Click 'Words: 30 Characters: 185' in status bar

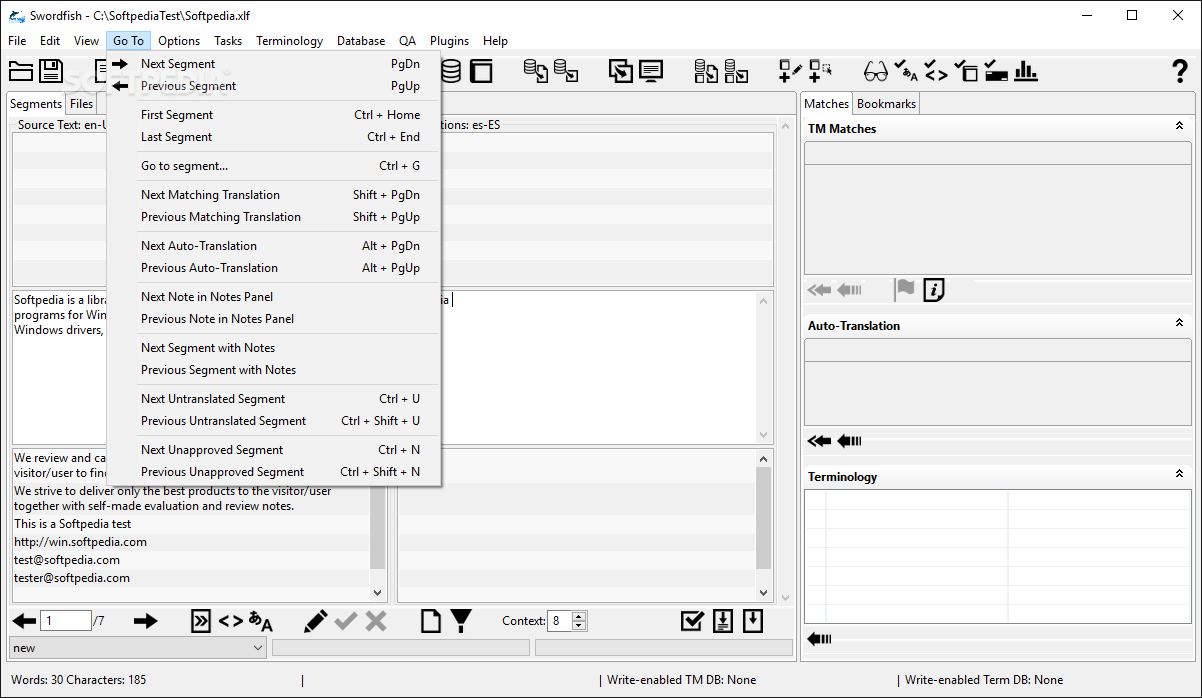coord(78,680)
